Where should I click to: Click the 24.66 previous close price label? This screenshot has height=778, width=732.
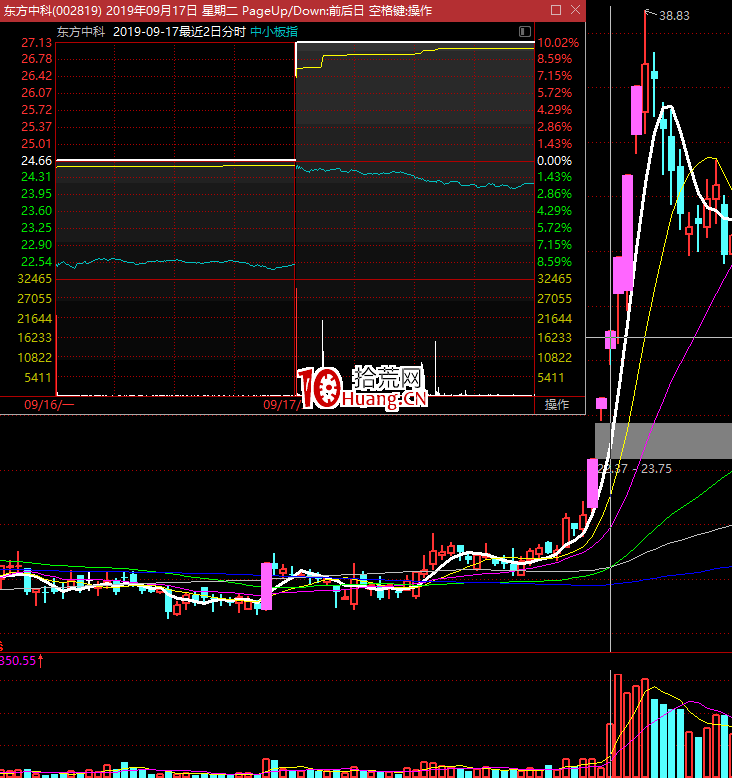[36, 160]
